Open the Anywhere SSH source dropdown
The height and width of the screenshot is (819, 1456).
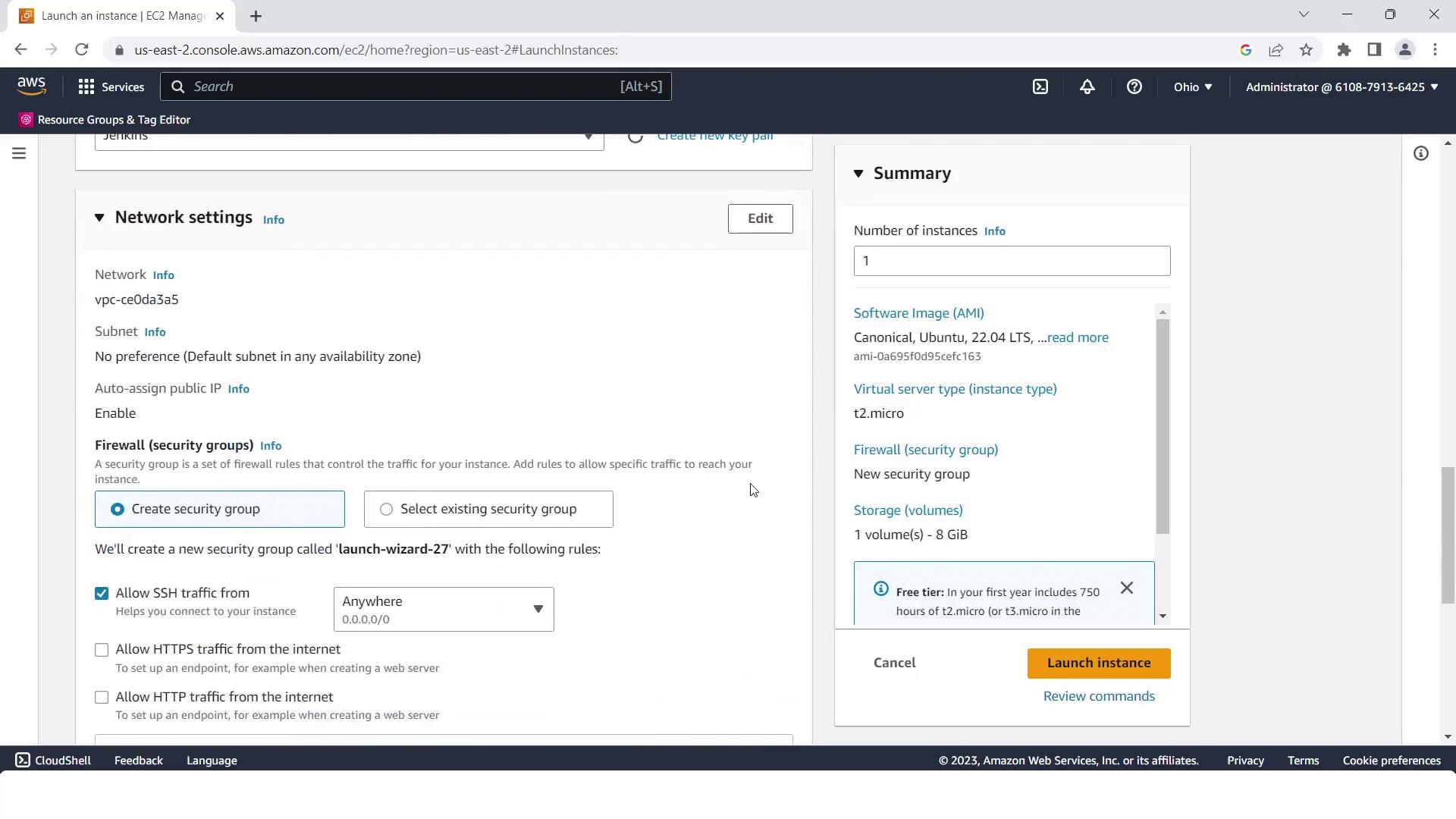444,610
